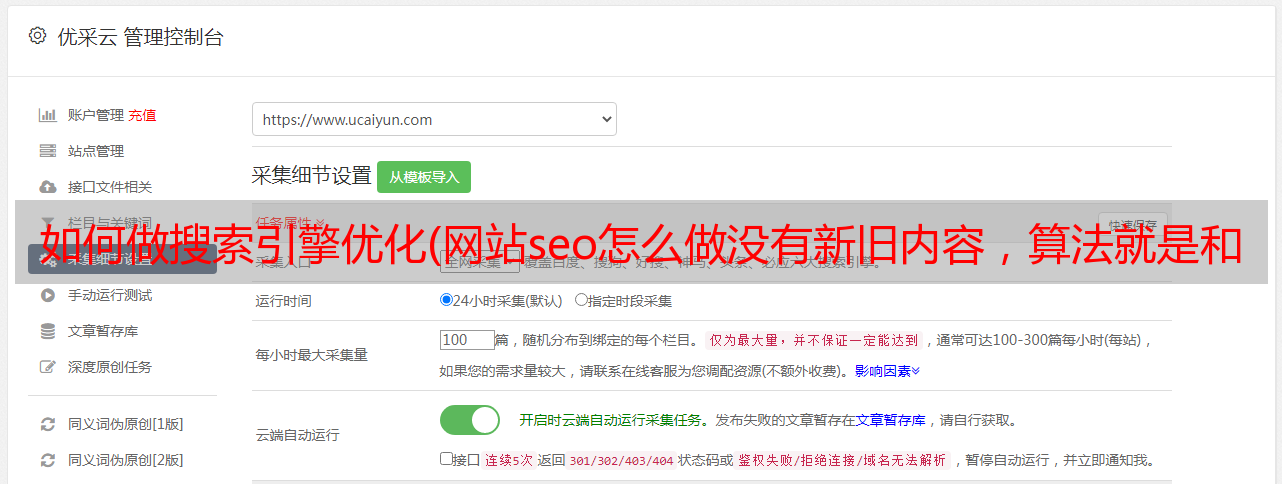Expand the 影响因素 link
The height and width of the screenshot is (484, 1282).
887,370
